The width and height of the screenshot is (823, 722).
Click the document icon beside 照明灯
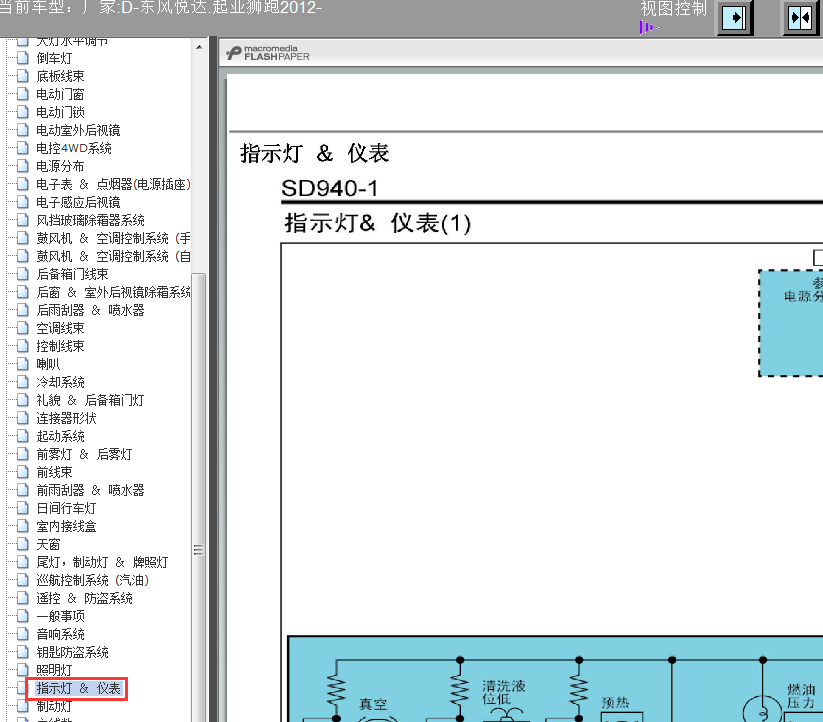(23, 670)
